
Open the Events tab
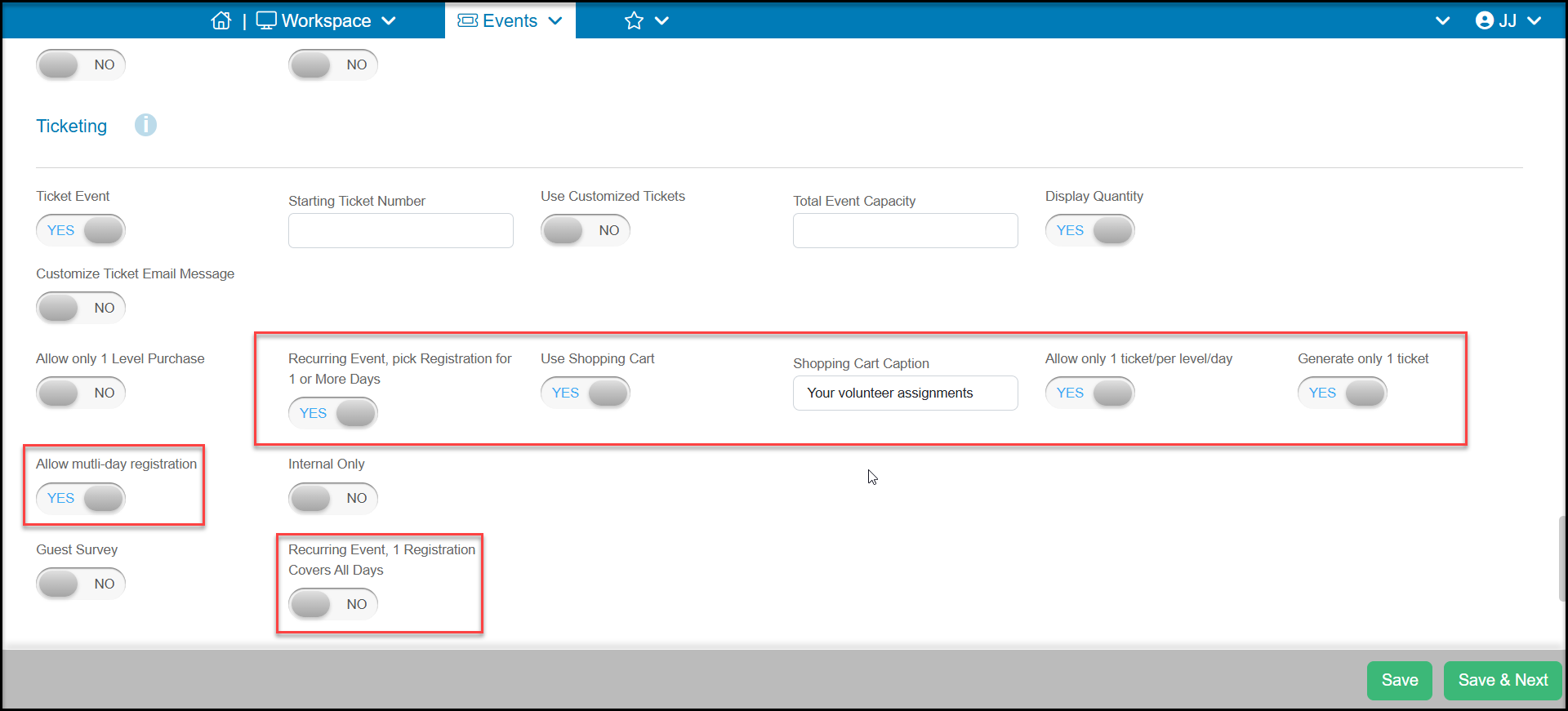point(510,20)
